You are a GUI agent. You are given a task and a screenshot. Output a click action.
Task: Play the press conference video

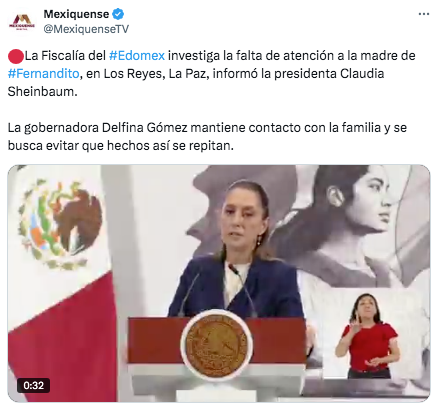(x=219, y=283)
